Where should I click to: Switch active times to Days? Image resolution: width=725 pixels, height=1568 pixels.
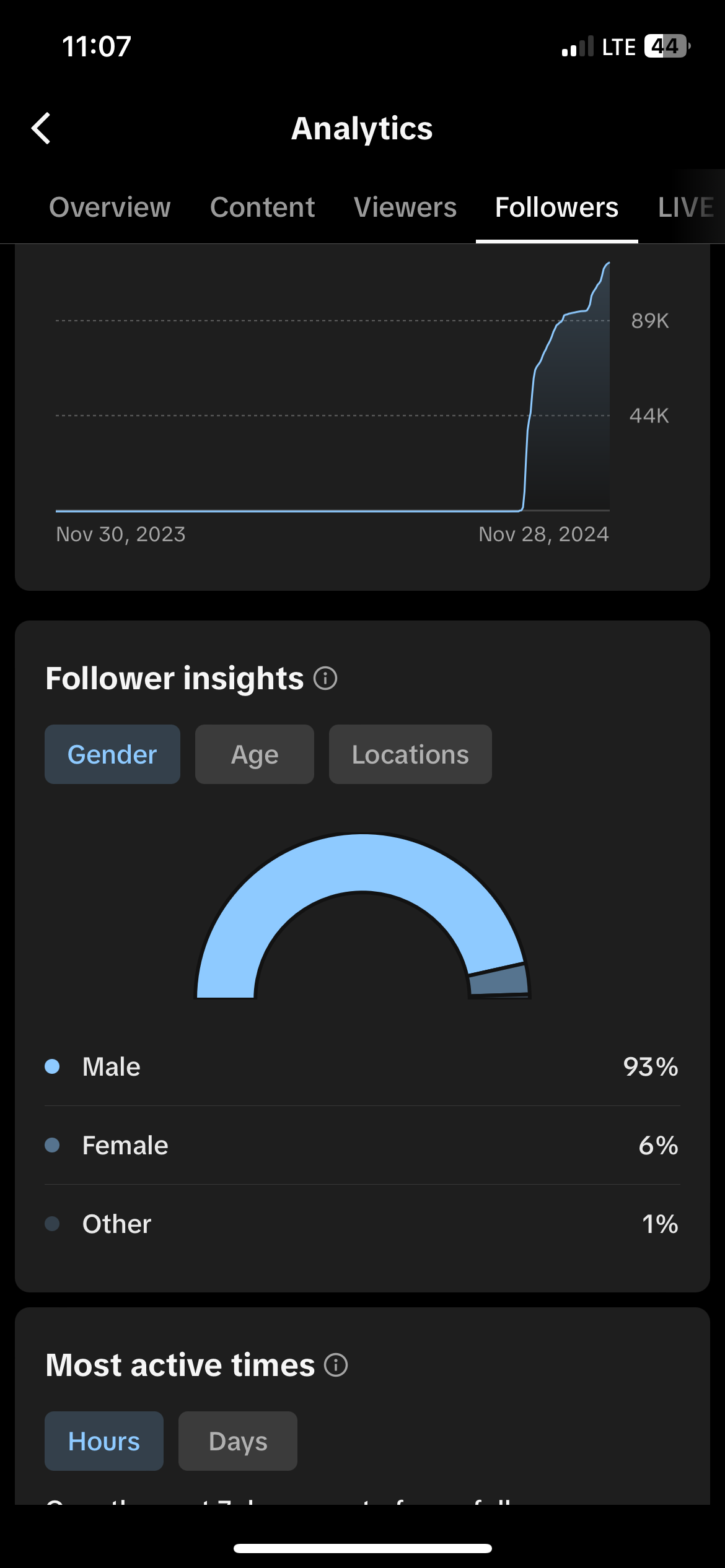tap(238, 1441)
